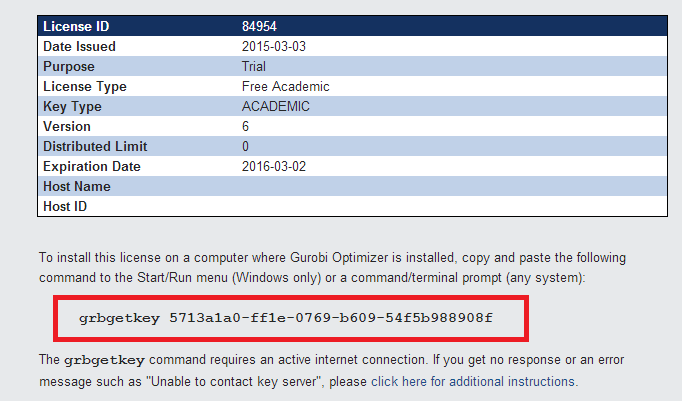Click the License Type row label

point(82,86)
